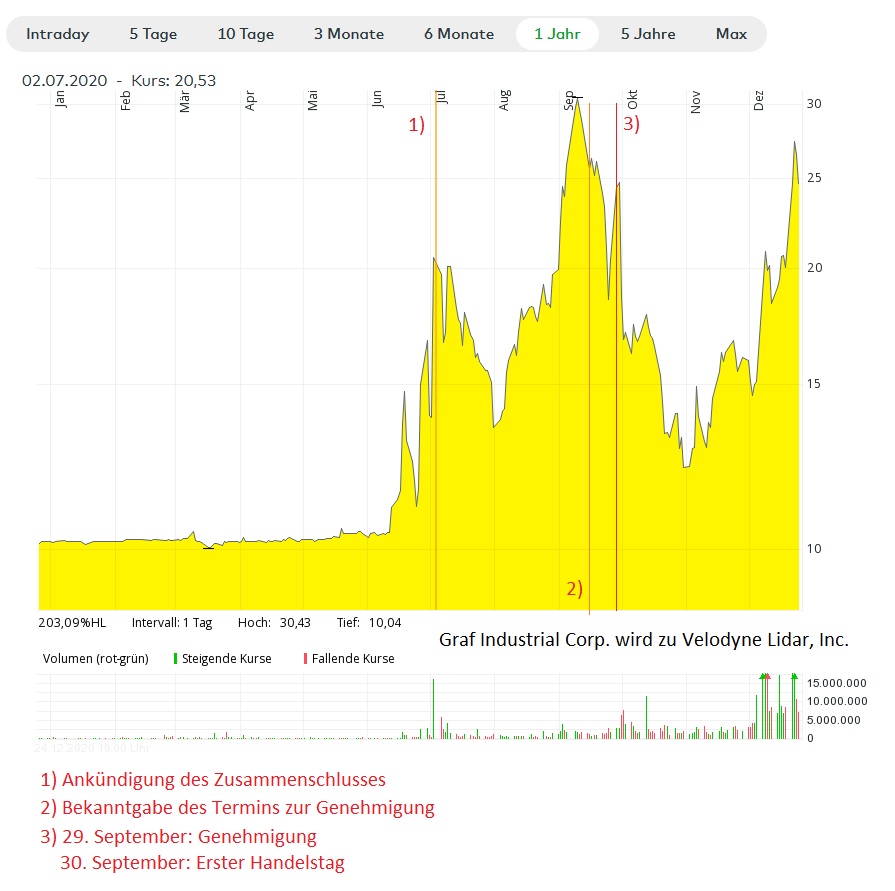Click the Intervall: 1 Tag label
This screenshot has height=891, width=895.
tap(172, 623)
